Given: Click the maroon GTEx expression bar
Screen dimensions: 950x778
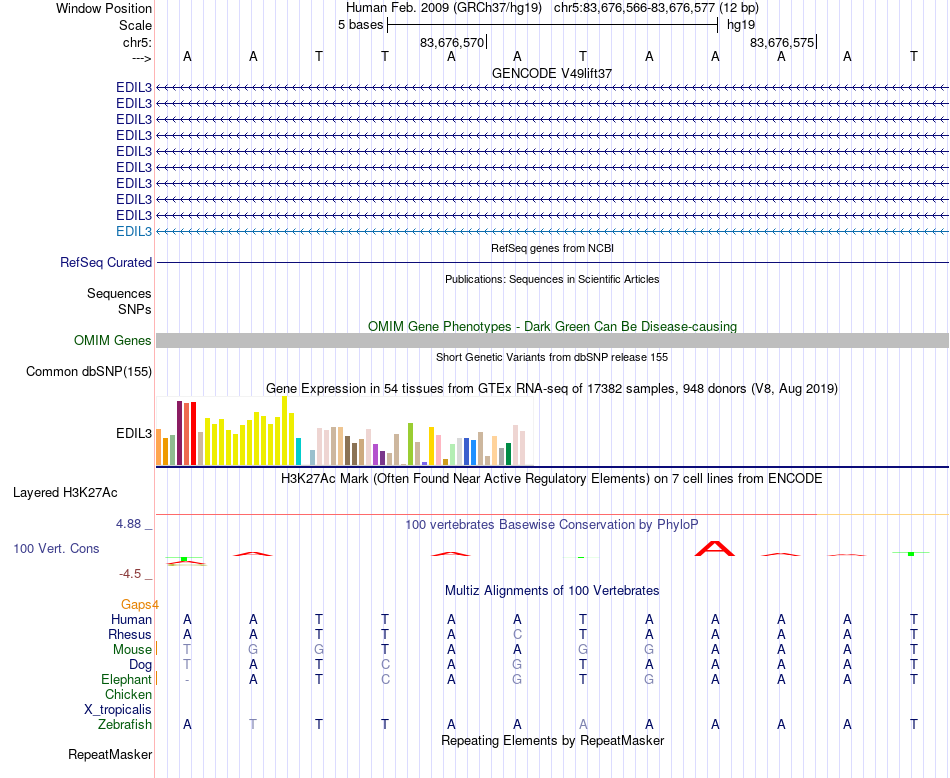Looking at the screenshot, I should 179,433.
